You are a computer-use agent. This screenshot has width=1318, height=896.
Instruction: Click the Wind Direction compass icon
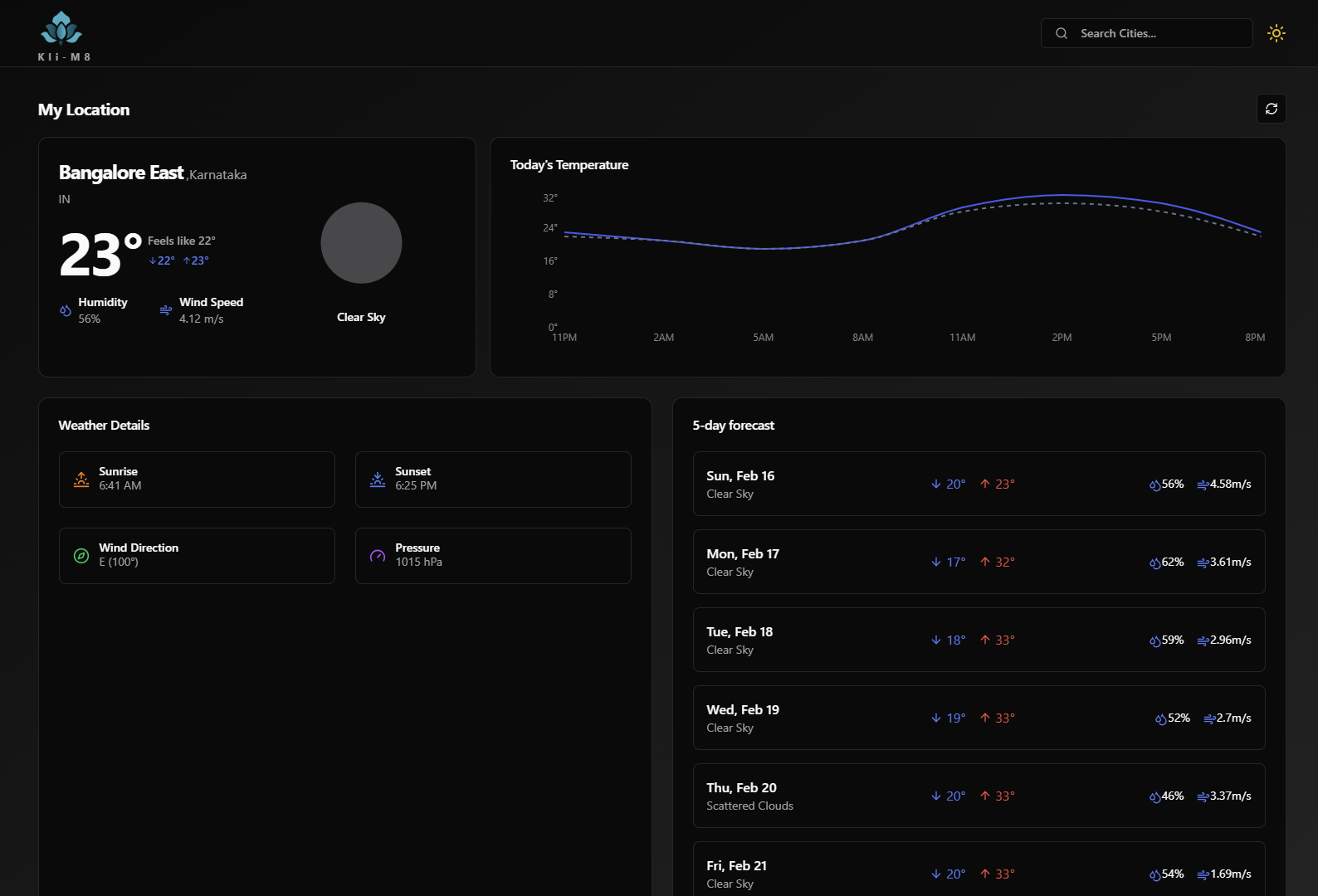pos(81,556)
